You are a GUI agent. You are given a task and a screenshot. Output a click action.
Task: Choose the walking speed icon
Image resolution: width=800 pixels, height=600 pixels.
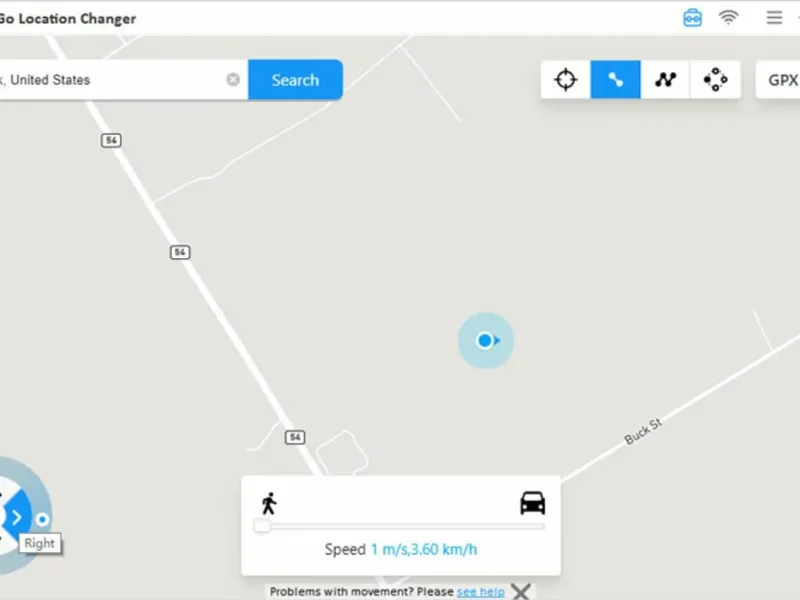[269, 503]
